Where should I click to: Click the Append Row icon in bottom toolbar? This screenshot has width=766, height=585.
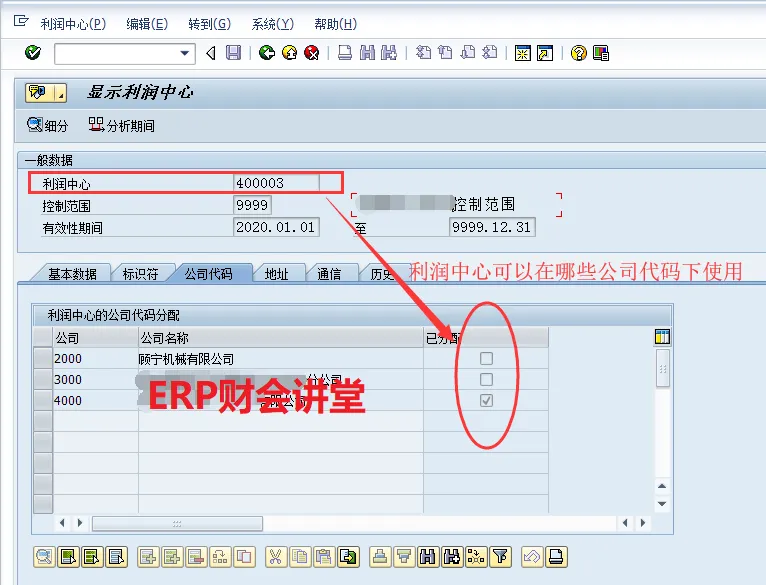point(148,557)
